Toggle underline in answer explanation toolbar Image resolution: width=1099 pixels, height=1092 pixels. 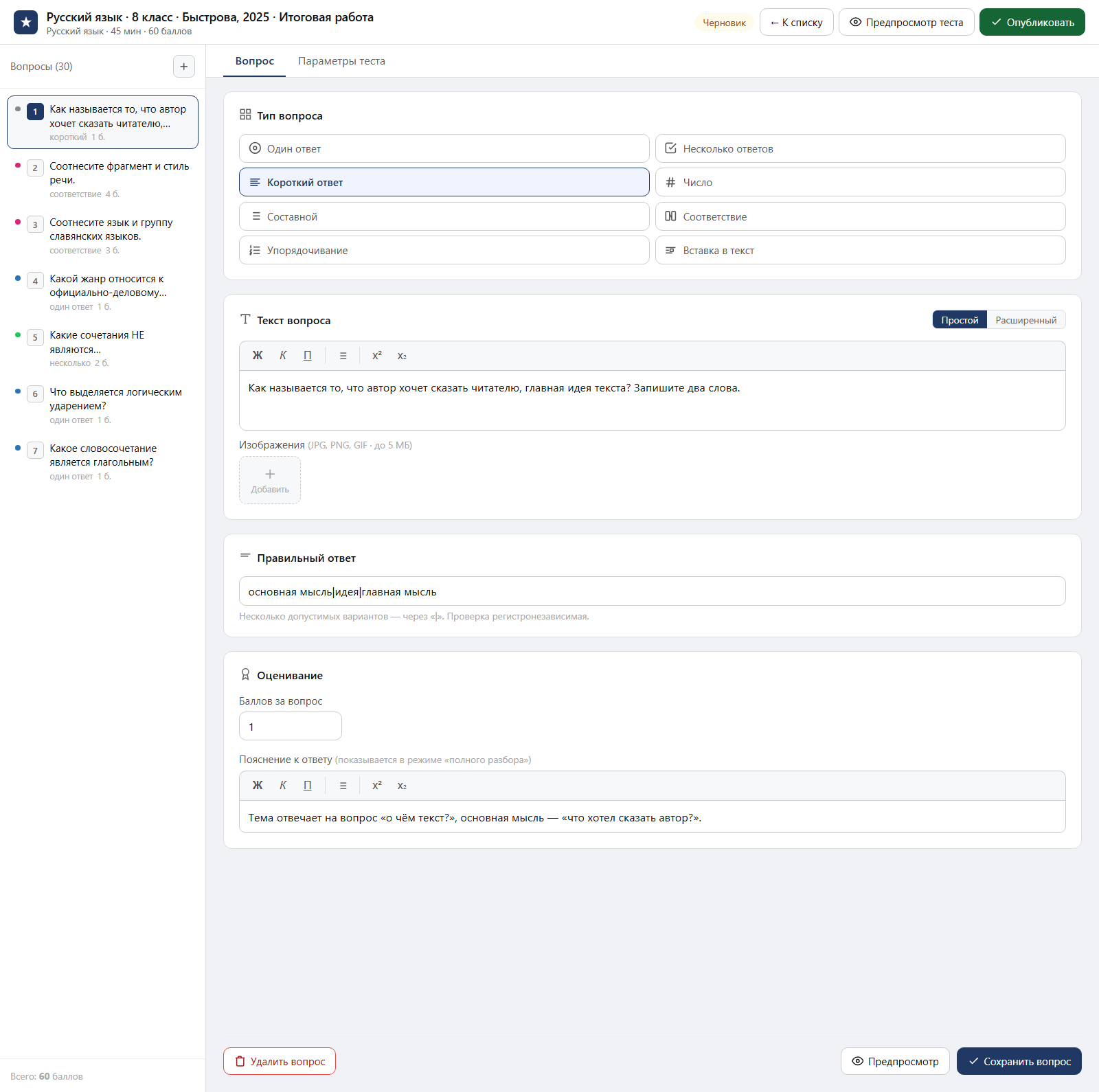pyautogui.click(x=308, y=786)
